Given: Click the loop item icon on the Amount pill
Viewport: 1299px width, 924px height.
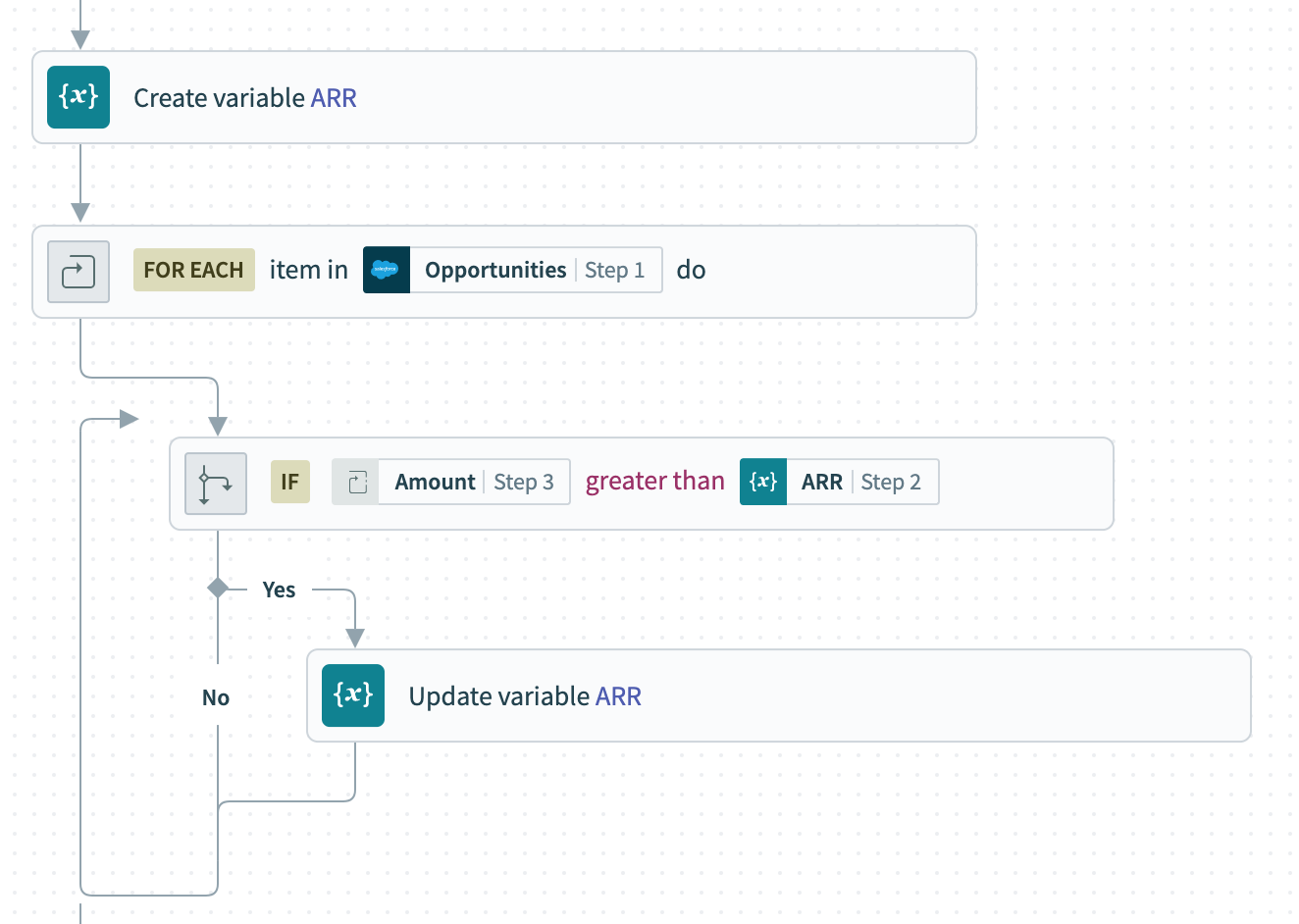Looking at the screenshot, I should pos(357,482).
